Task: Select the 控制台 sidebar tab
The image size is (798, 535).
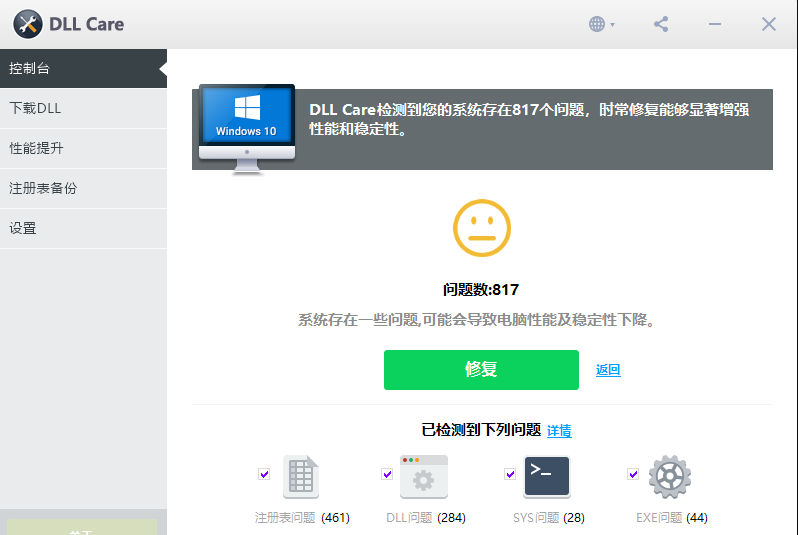Action: pyautogui.click(x=83, y=68)
